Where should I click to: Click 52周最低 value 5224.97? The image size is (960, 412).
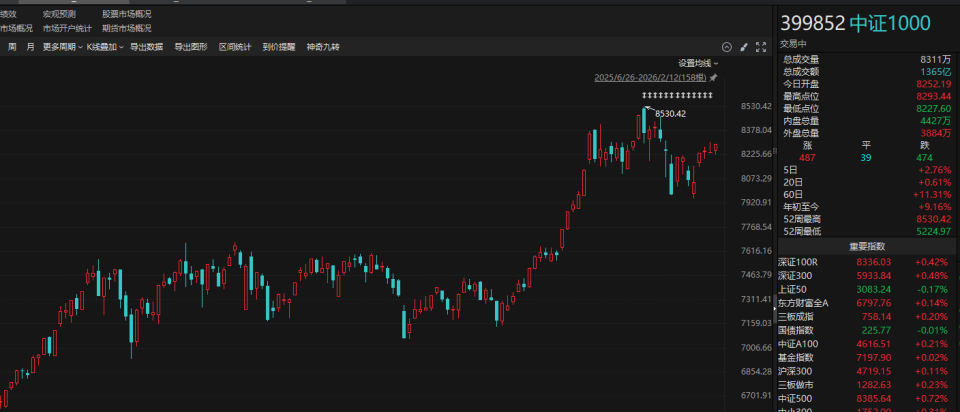pyautogui.click(x=934, y=231)
